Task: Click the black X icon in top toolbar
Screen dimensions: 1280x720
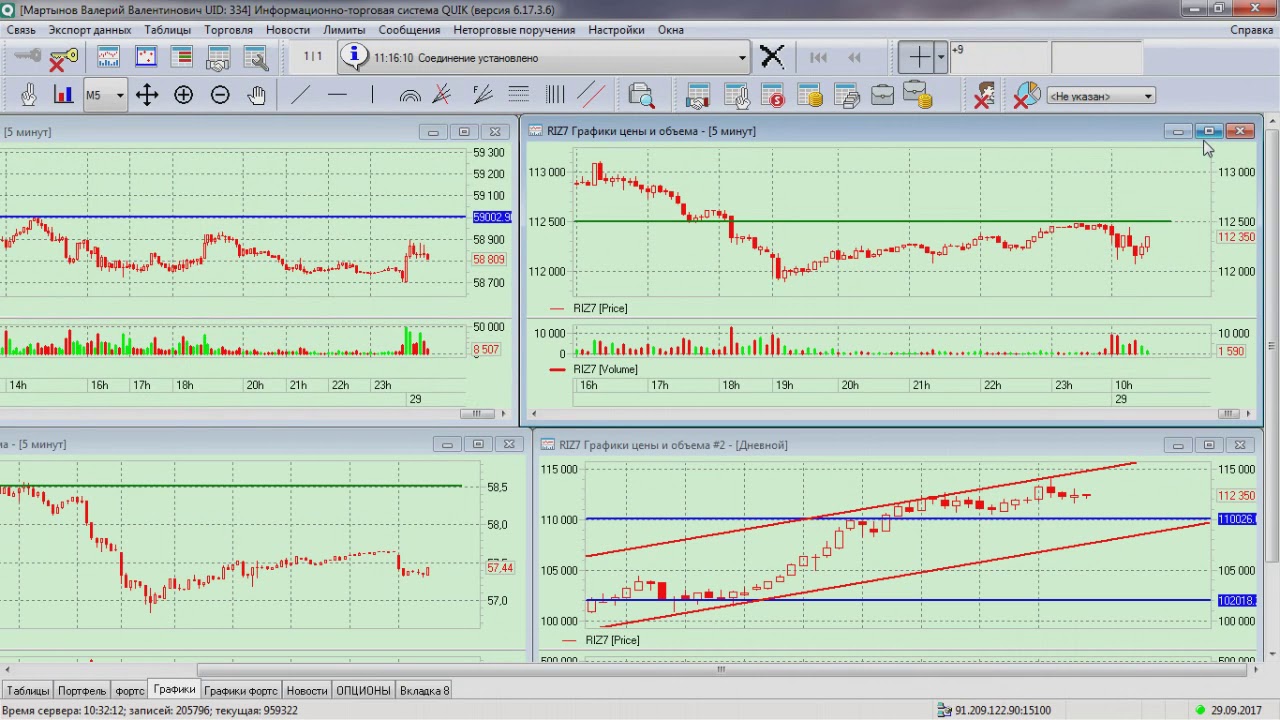Action: pos(771,56)
